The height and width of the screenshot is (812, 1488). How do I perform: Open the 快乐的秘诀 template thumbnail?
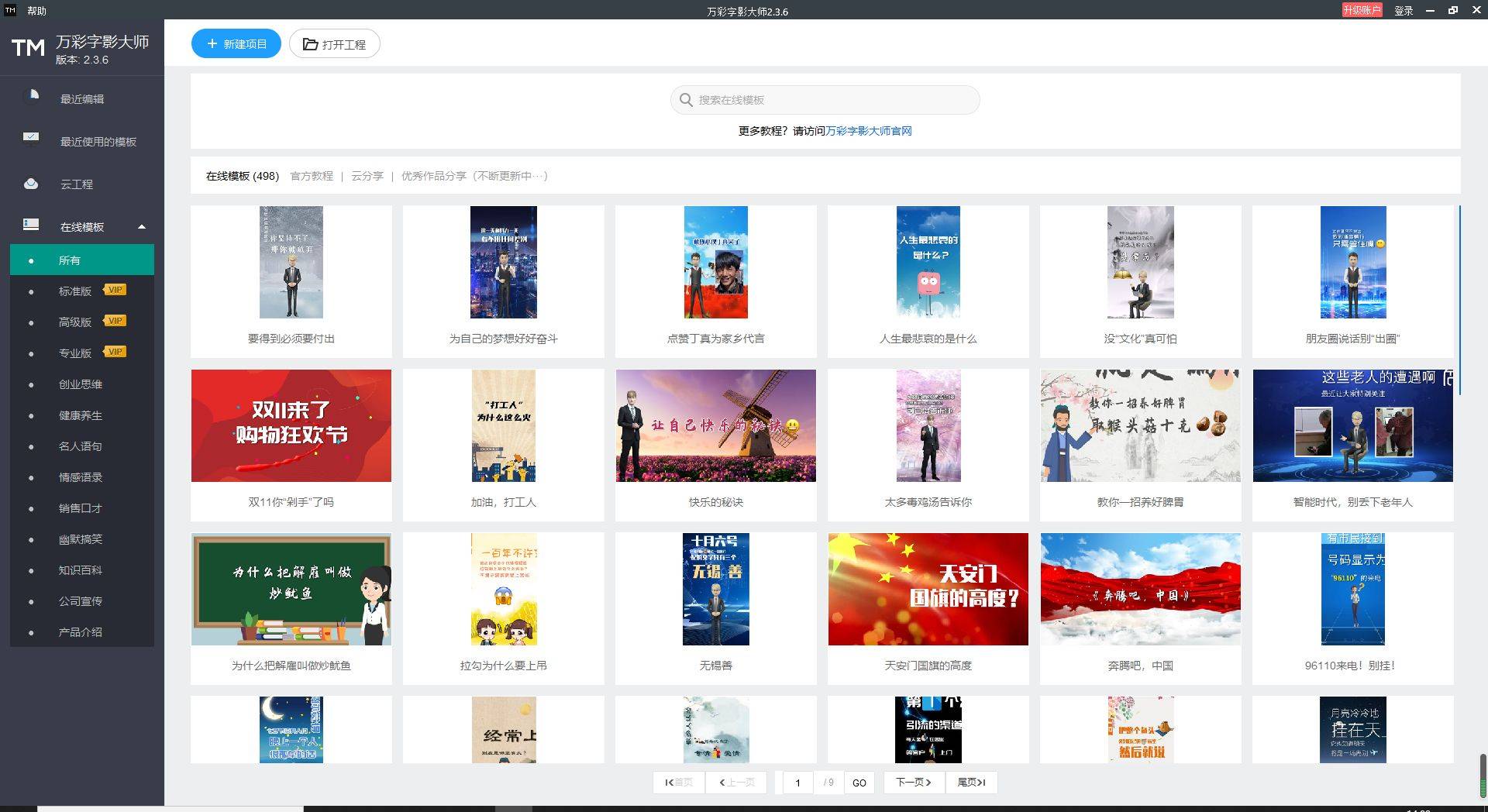pos(716,425)
